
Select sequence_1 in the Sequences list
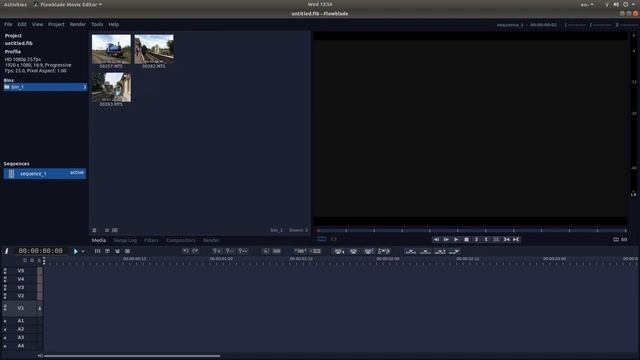[45, 173]
